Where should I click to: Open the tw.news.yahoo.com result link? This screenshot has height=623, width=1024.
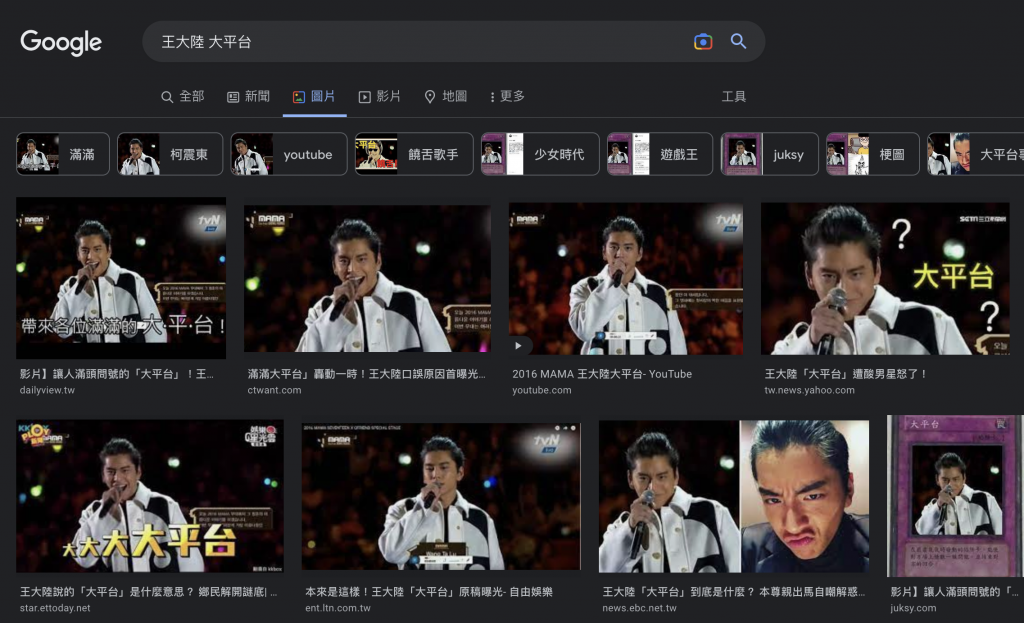tap(809, 390)
